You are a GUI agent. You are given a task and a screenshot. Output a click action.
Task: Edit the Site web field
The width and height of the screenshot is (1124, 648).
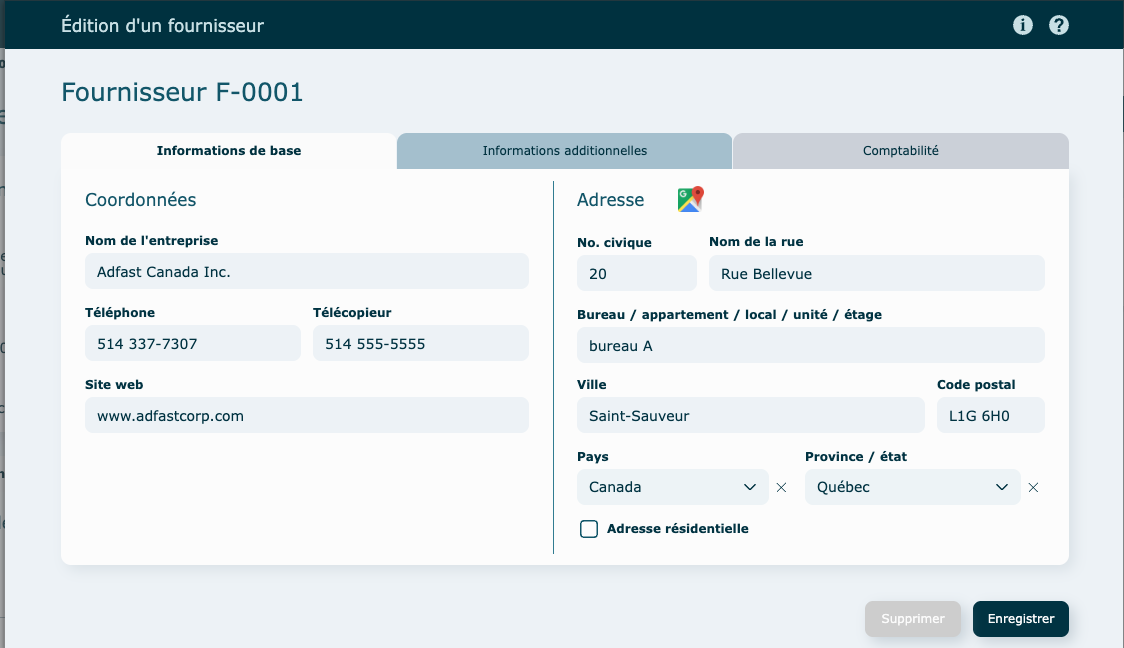[x=306, y=415]
